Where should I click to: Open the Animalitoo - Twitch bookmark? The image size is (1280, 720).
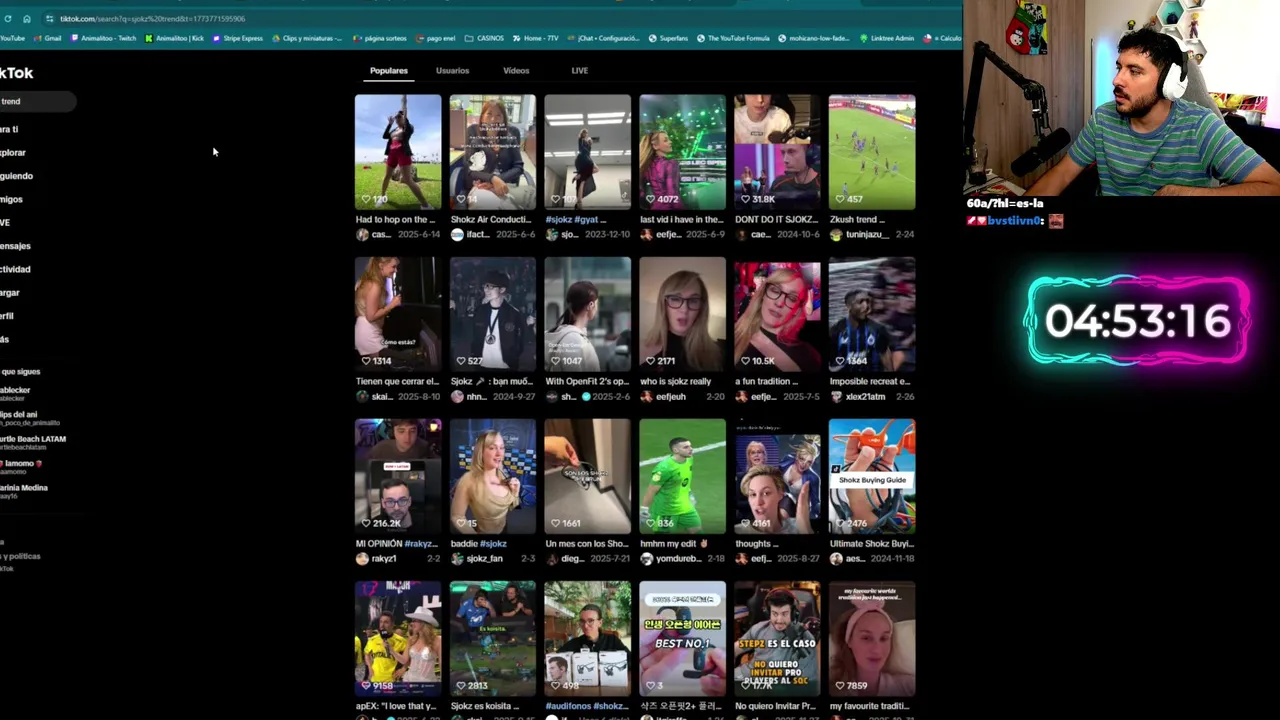(x=103, y=38)
